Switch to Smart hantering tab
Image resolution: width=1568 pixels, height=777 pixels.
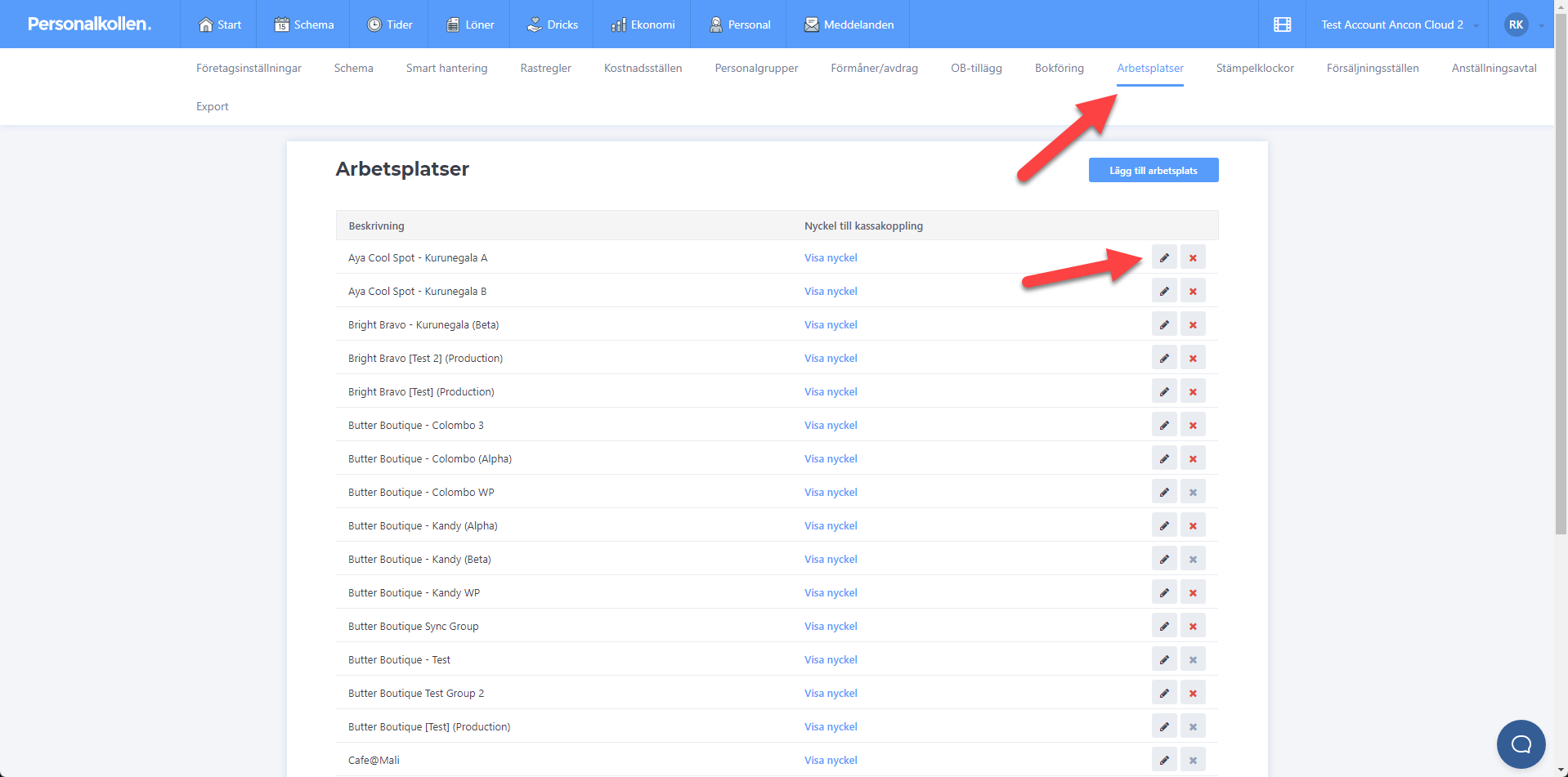tap(446, 68)
